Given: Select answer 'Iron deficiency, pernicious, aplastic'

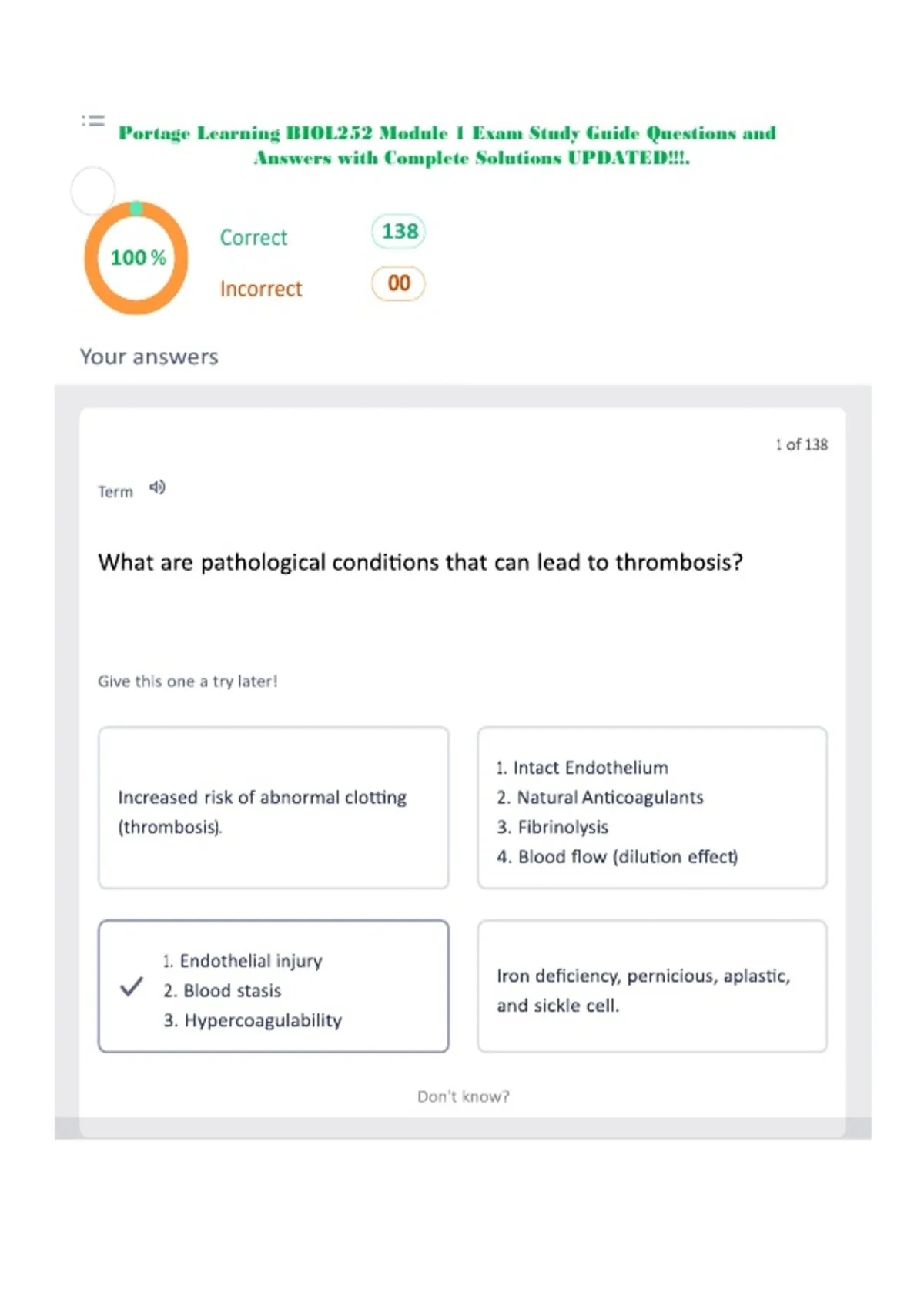Looking at the screenshot, I should (652, 986).
